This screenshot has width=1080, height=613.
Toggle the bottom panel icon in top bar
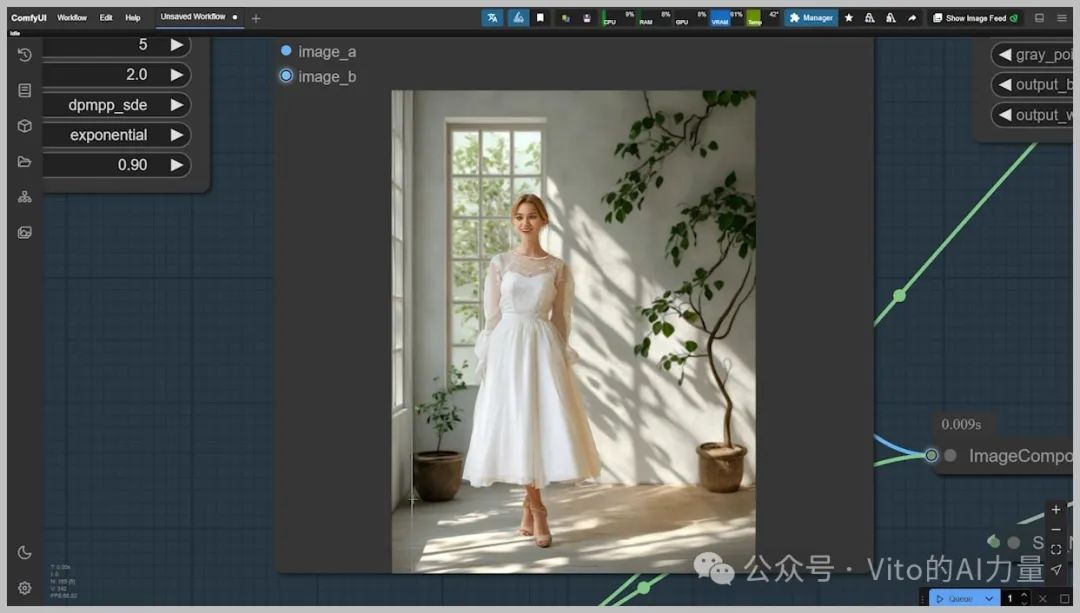coord(1039,18)
